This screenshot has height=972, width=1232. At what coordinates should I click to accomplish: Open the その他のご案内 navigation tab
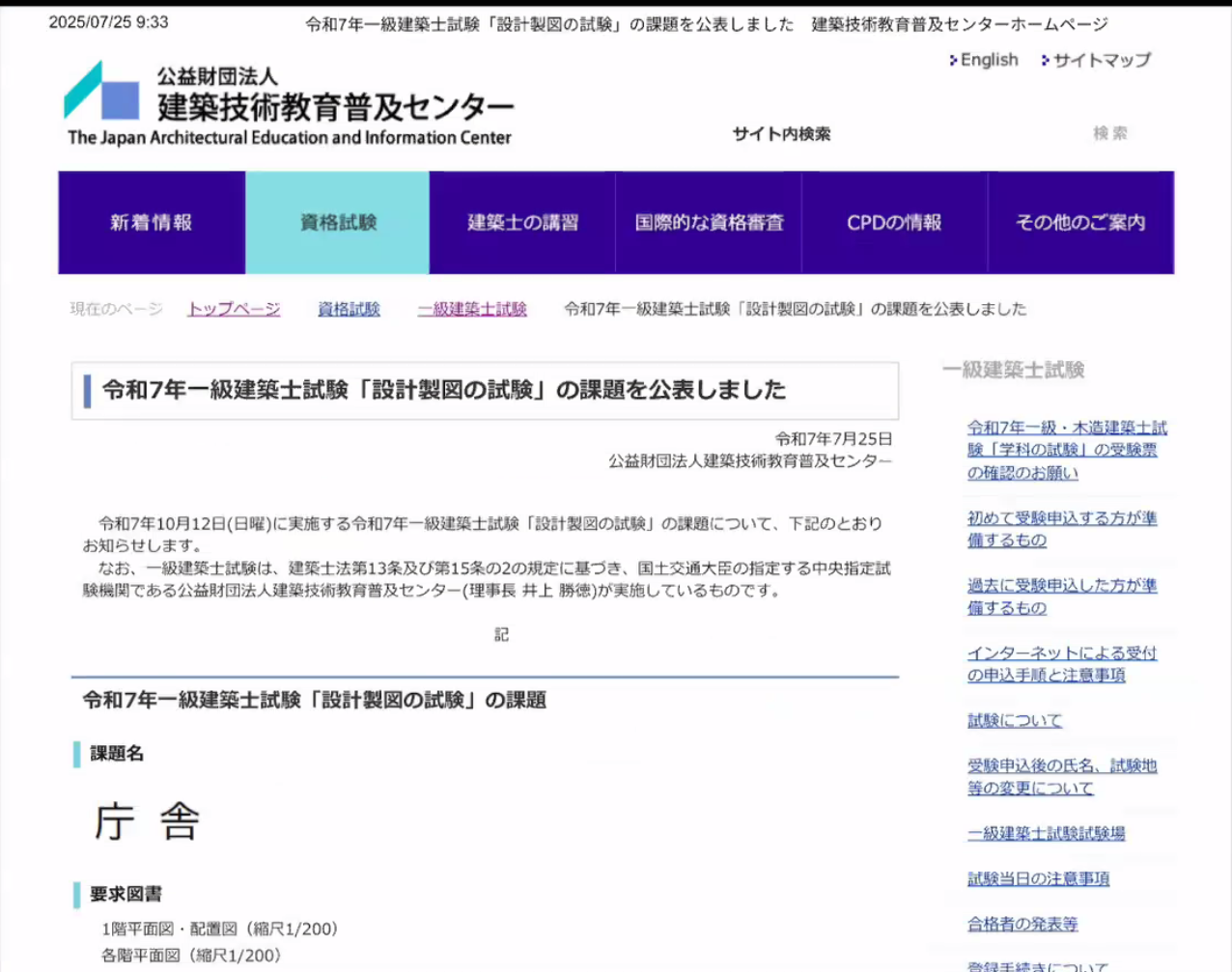pyautogui.click(x=1080, y=223)
